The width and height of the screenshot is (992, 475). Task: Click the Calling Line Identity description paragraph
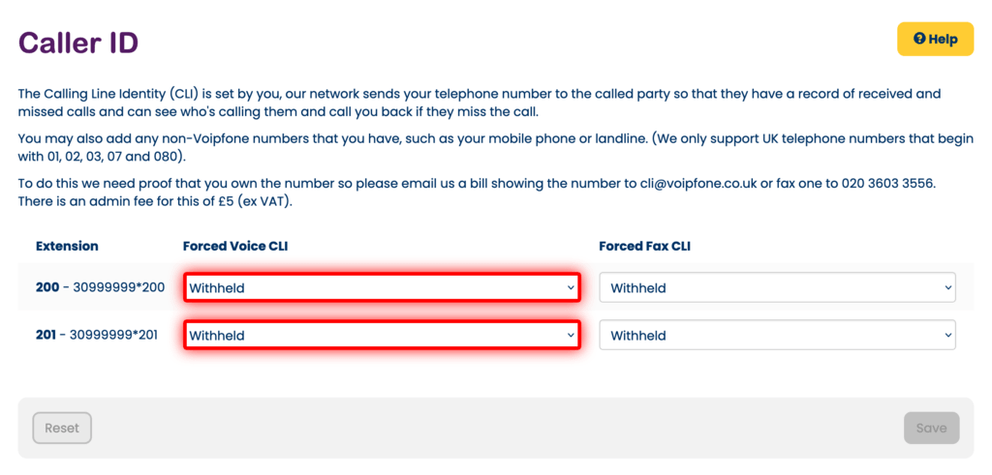pos(479,102)
